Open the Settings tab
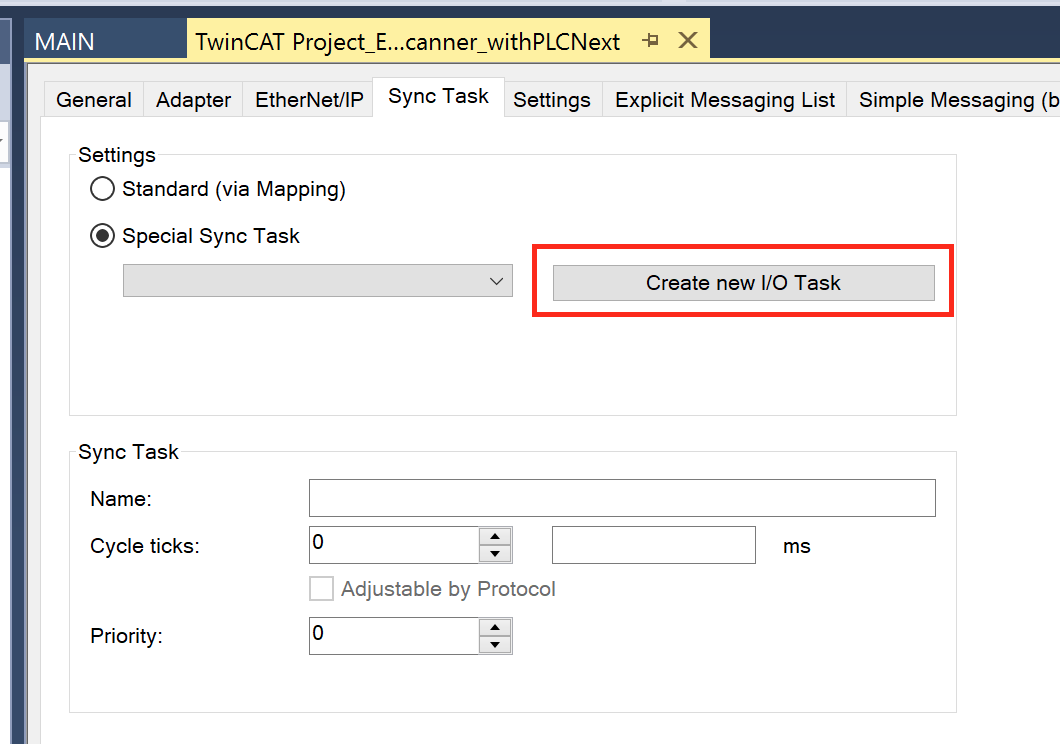Viewport: 1060px width, 744px height. point(552,100)
